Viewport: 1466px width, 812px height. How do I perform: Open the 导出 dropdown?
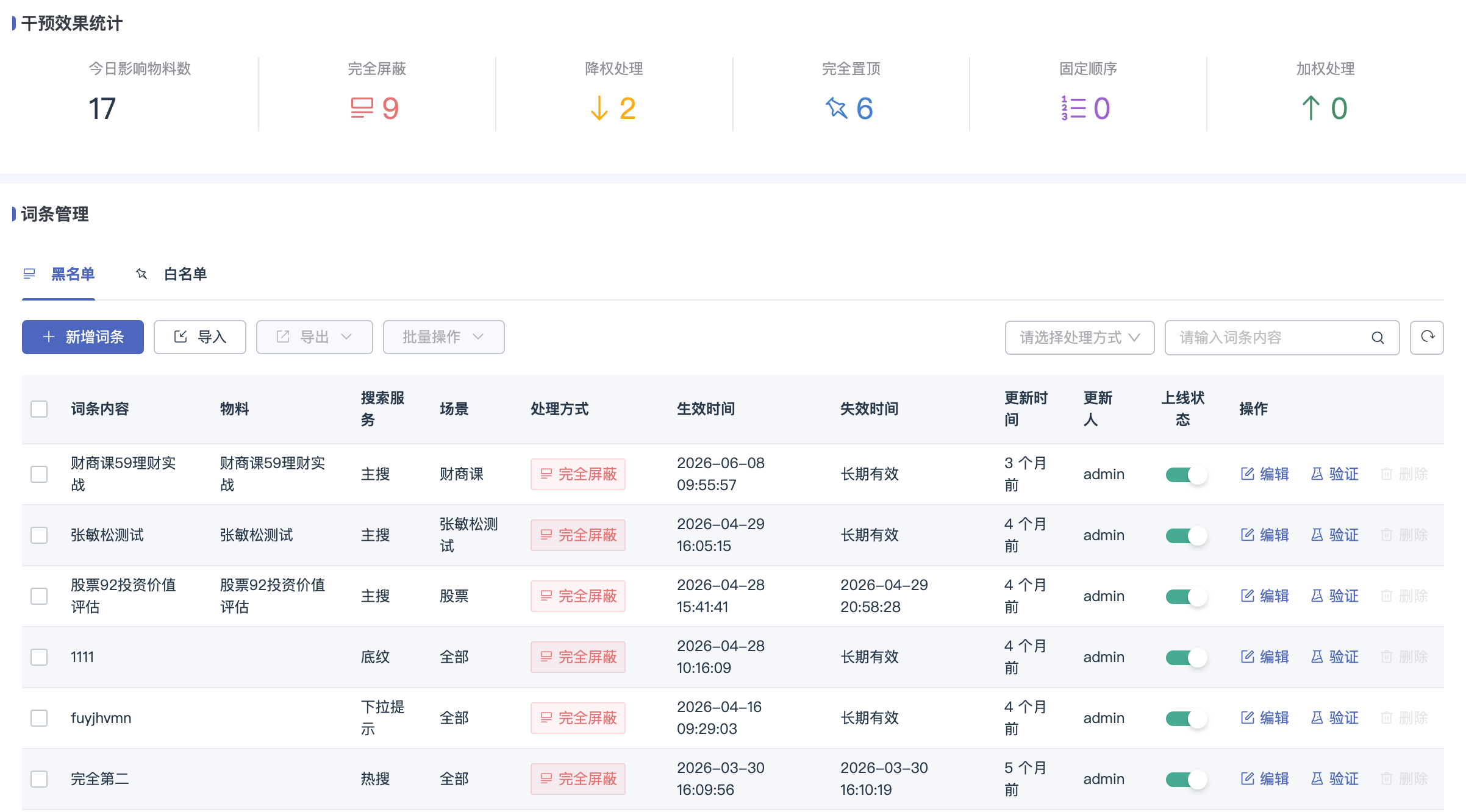315,337
